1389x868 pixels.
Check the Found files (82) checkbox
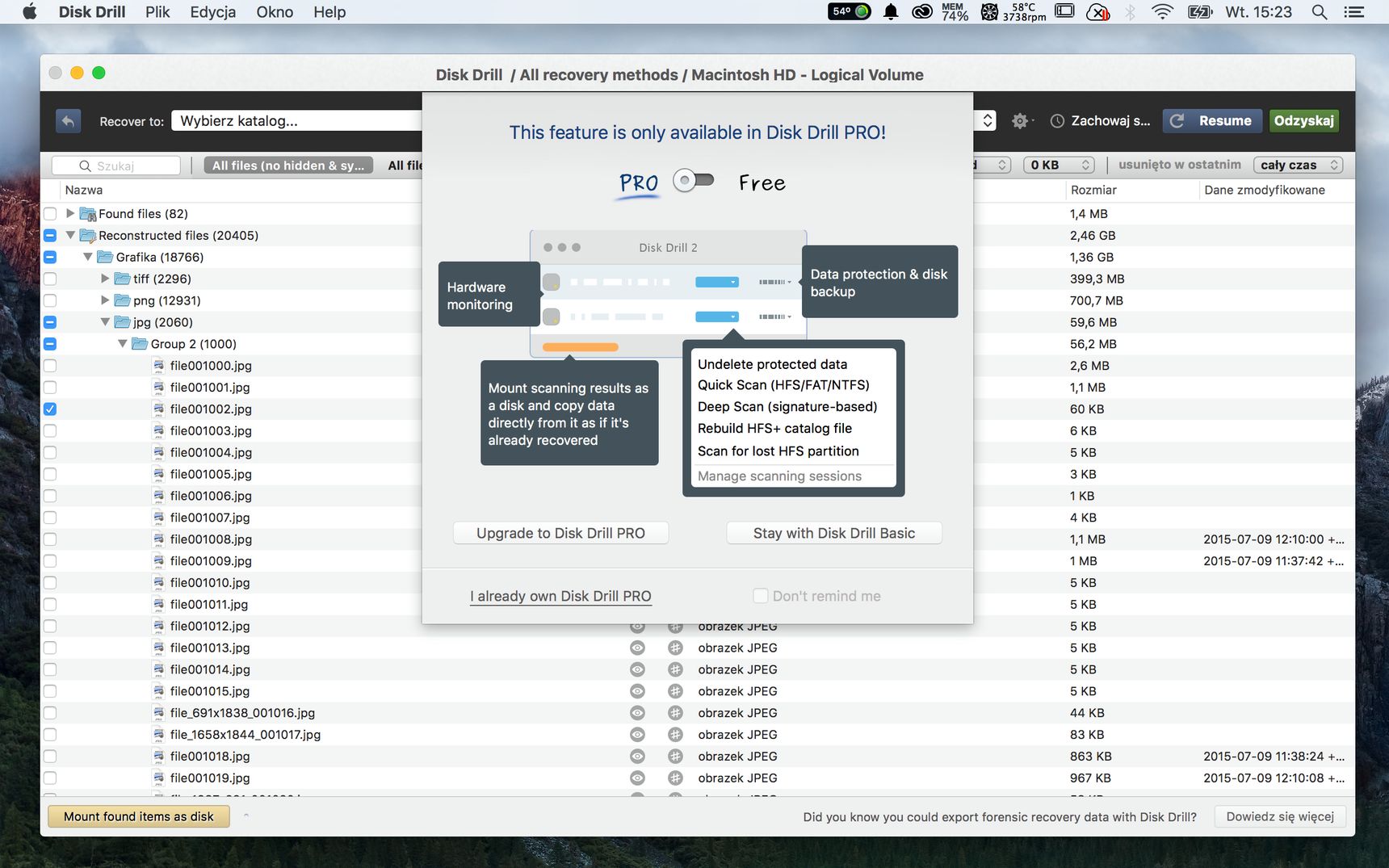[x=50, y=214]
